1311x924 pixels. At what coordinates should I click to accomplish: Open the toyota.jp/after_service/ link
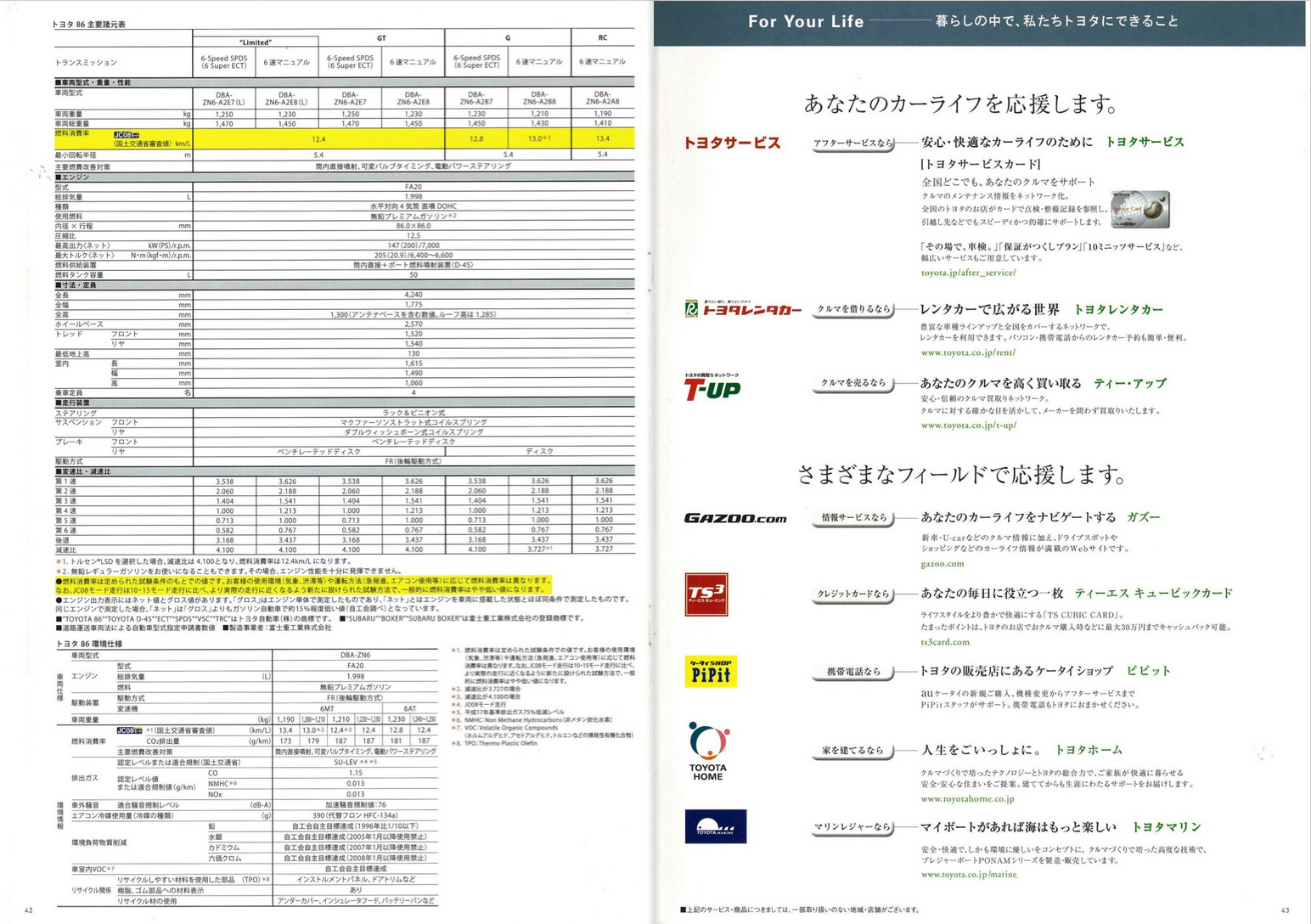(x=968, y=273)
